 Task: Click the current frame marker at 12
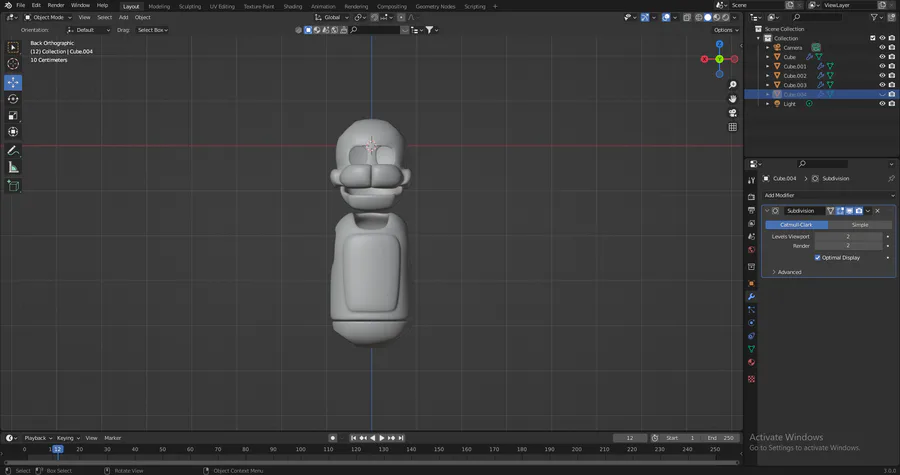(58, 449)
